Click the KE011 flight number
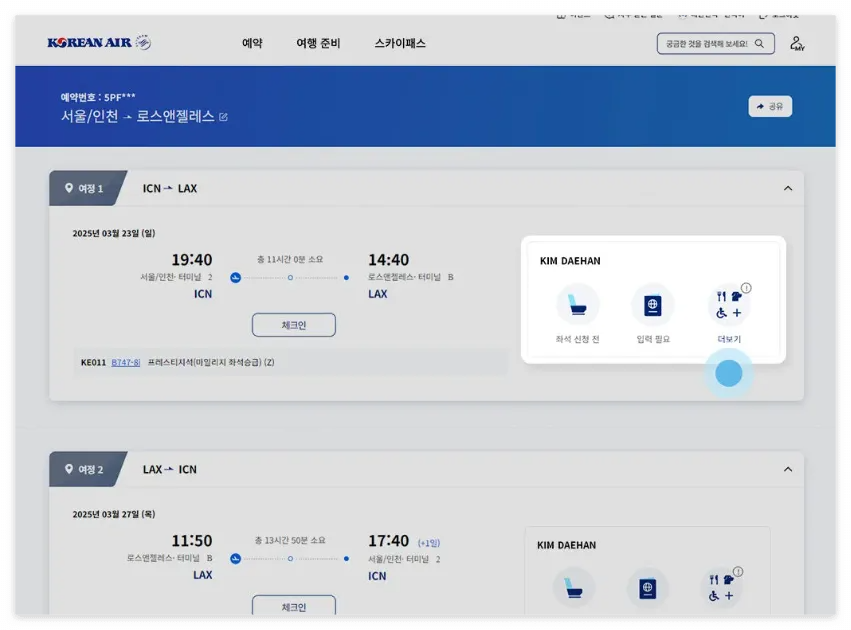851x630 pixels. [x=93, y=362]
